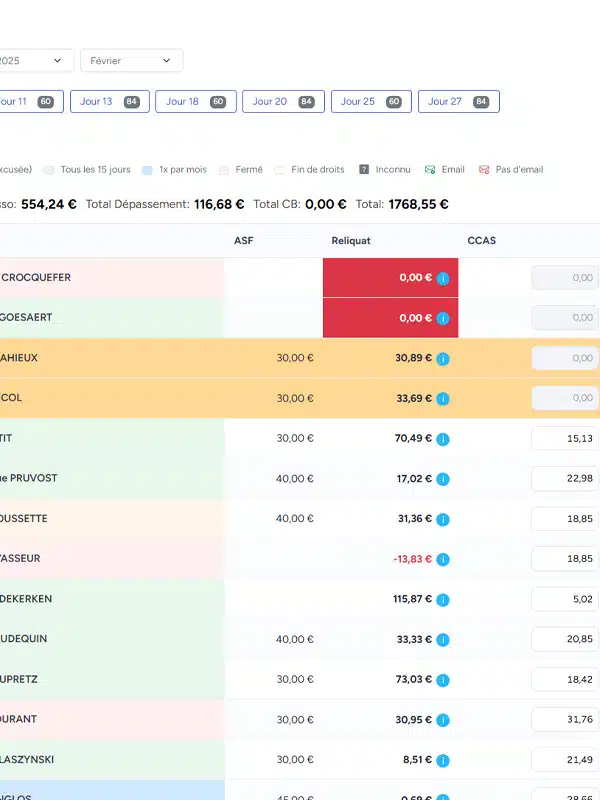Open the Jour 25 tab

pyautogui.click(x=371, y=102)
